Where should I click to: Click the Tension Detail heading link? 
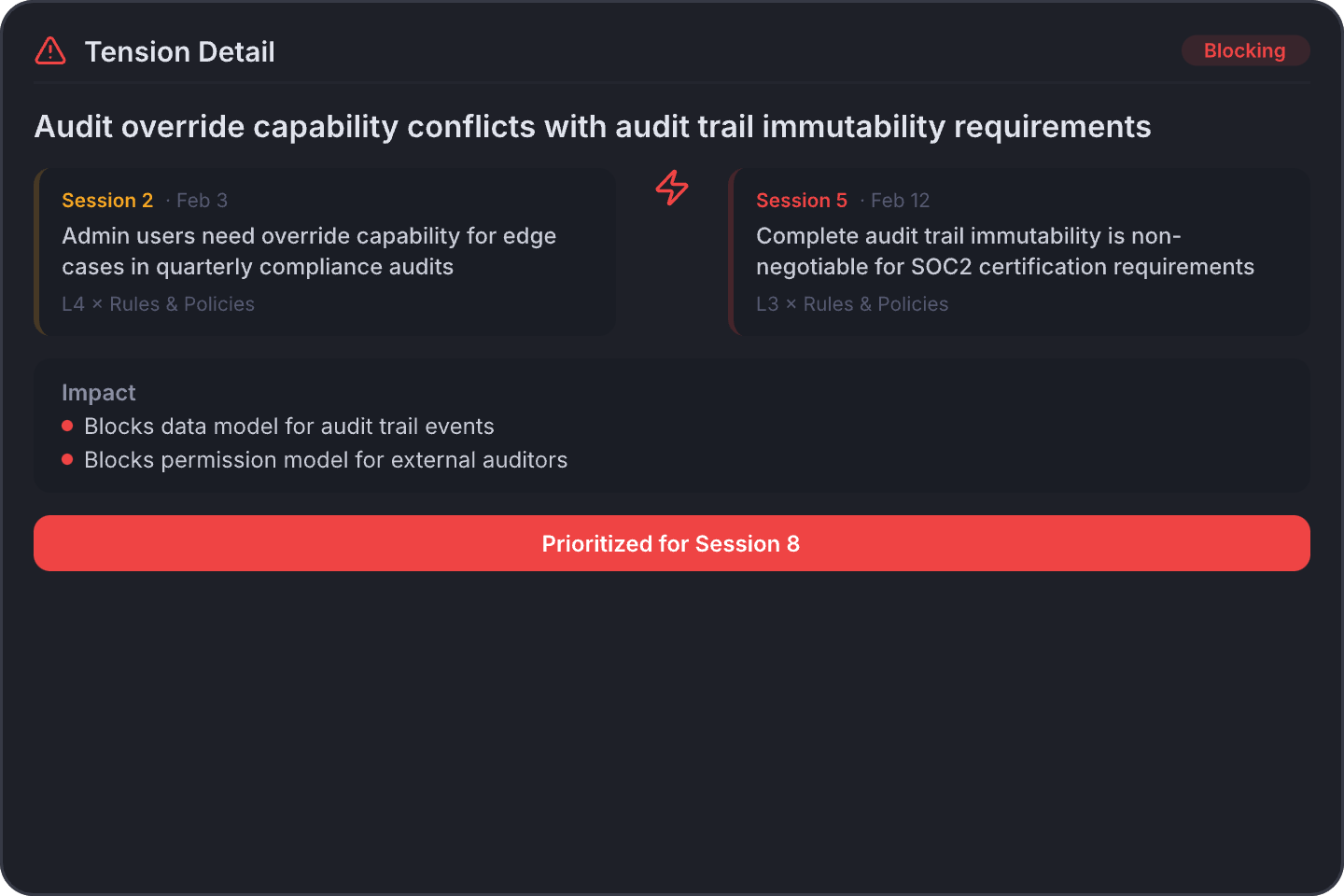[x=180, y=51]
